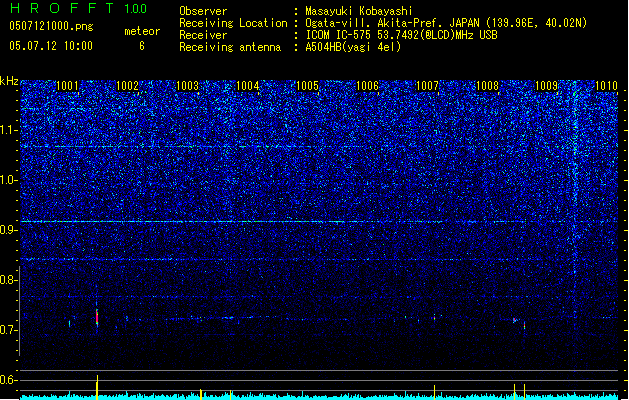
Task: Click the 0.6 frequency axis label
Action: click(9, 380)
